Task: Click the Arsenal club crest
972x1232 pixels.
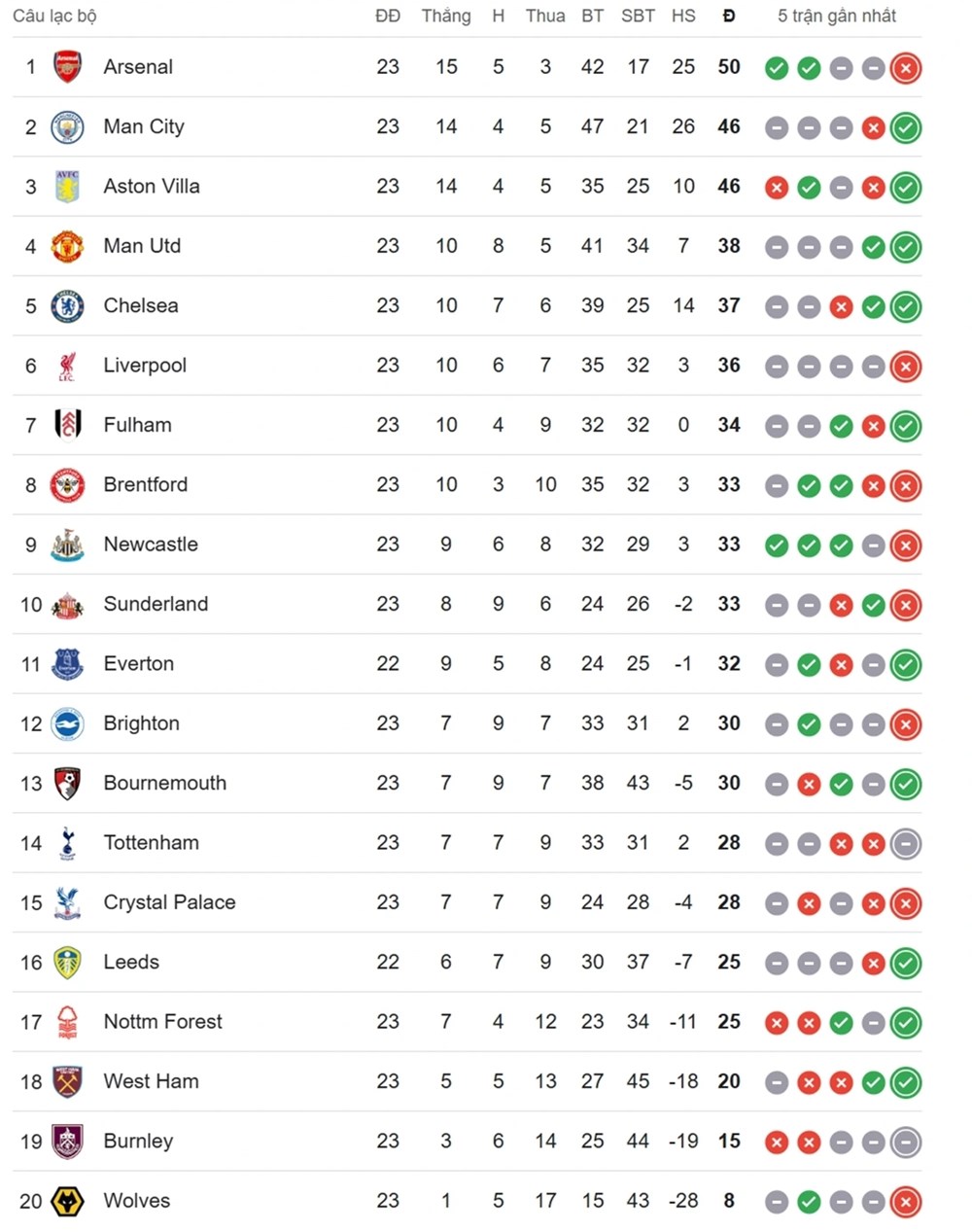Action: (67, 67)
